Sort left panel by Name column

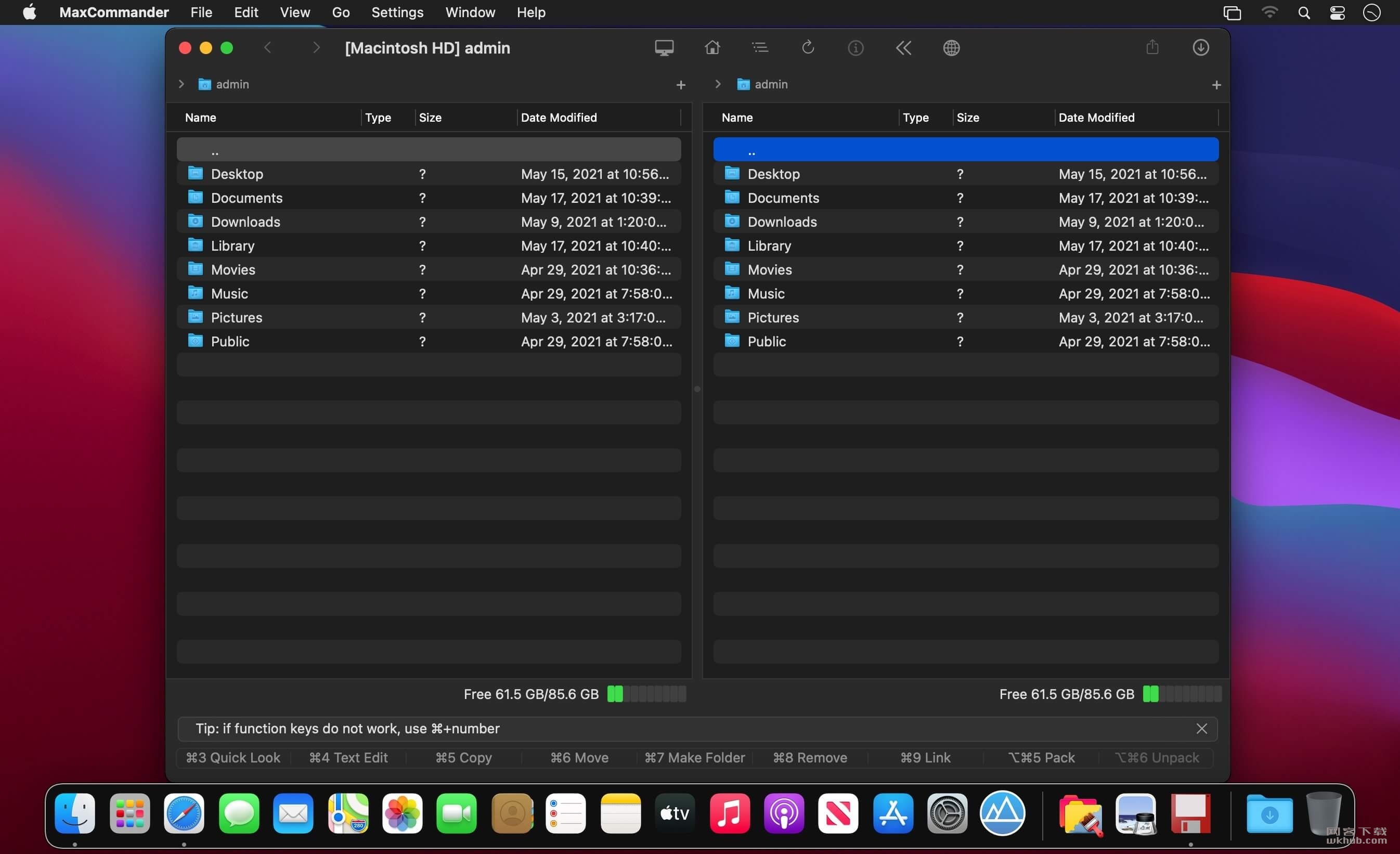click(201, 118)
